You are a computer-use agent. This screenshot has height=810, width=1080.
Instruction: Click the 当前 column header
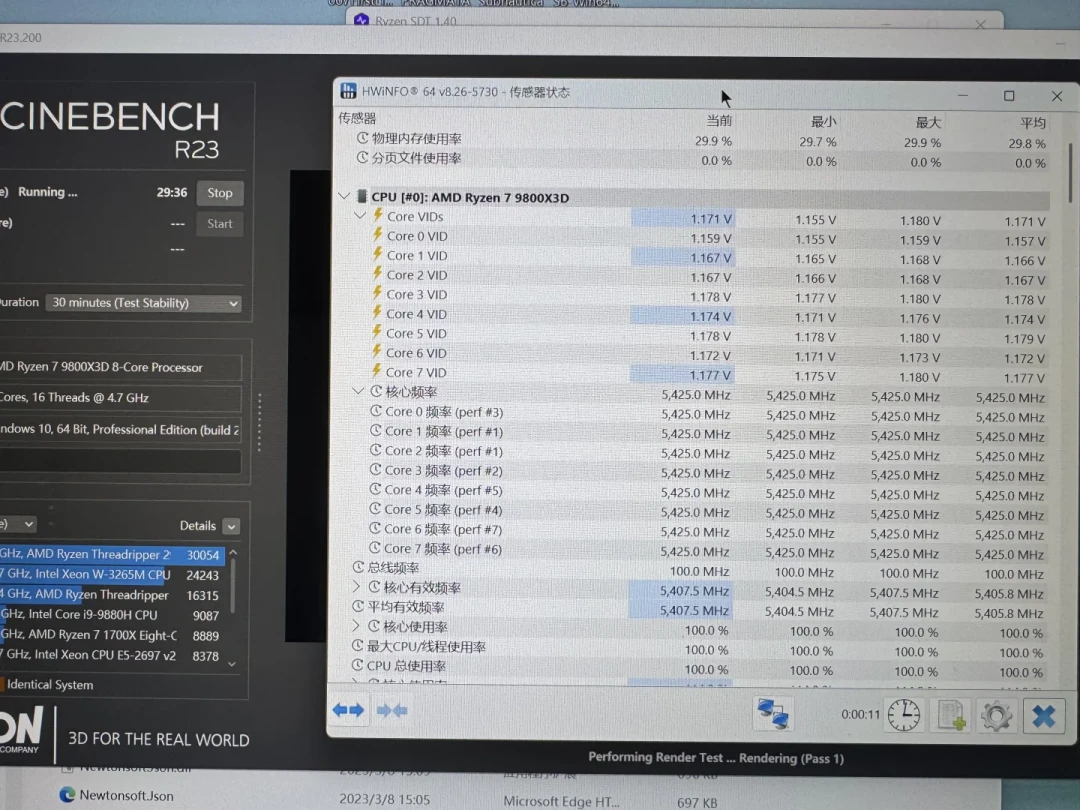coord(718,121)
